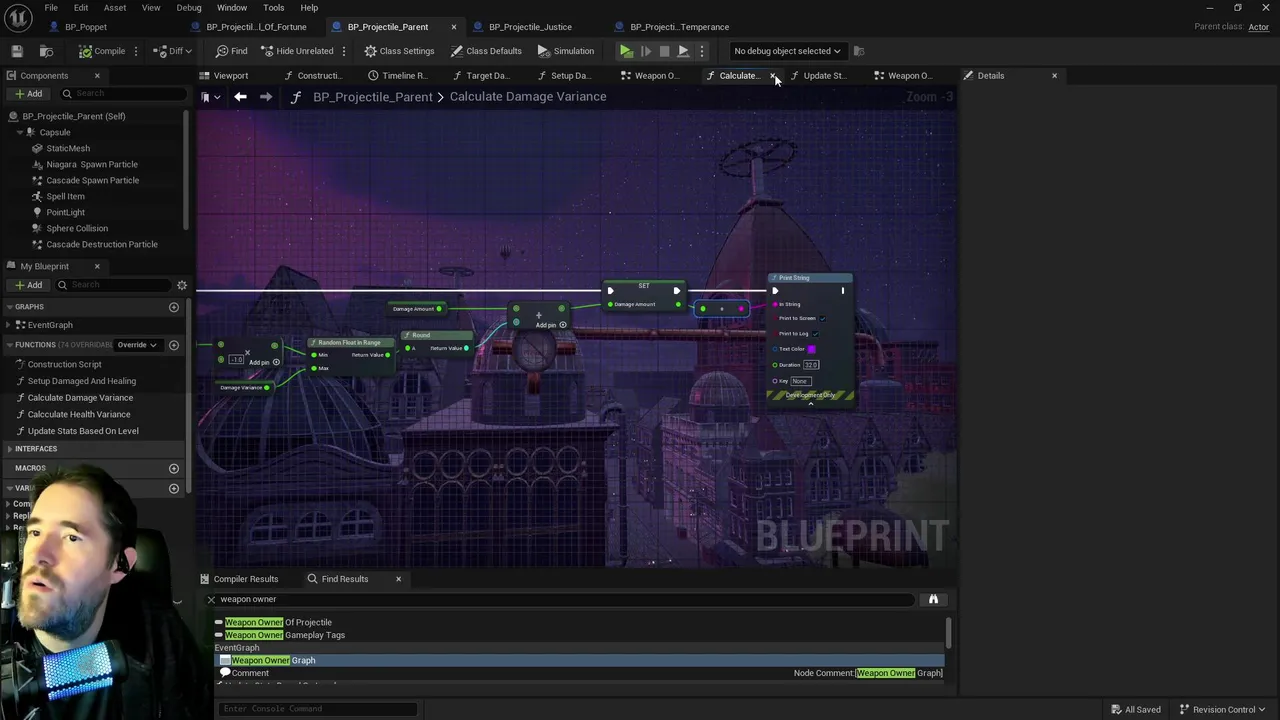Collapse the Capsule component tree
The width and height of the screenshot is (1280, 720).
tap(19, 132)
